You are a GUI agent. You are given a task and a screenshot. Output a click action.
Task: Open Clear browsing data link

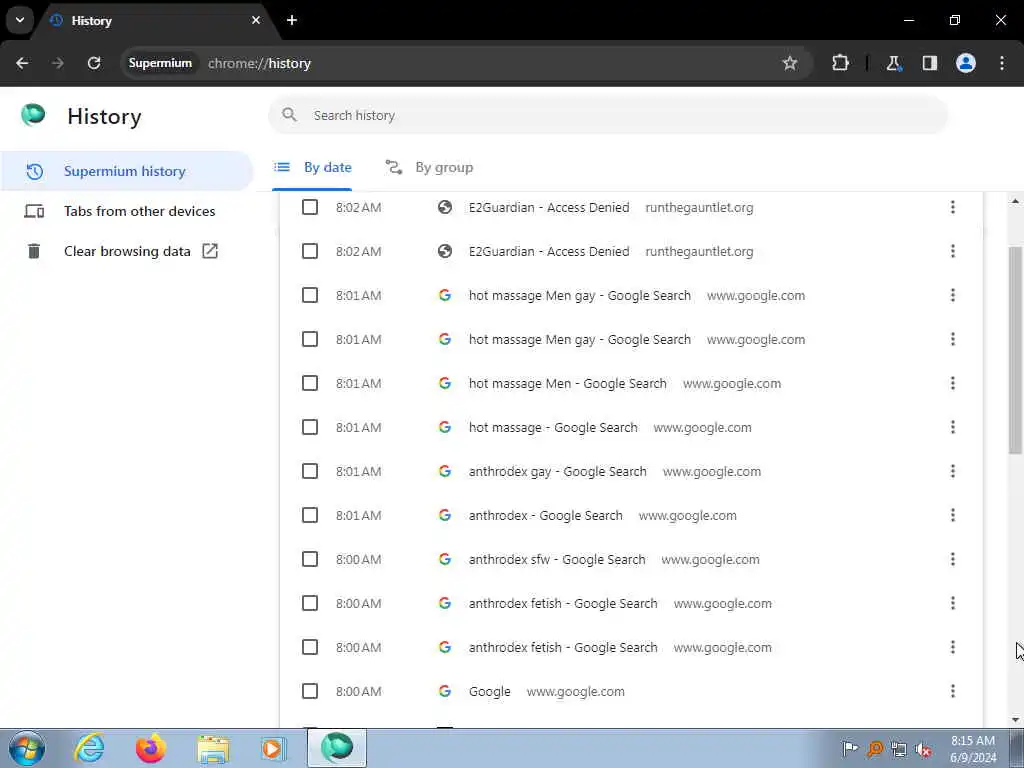127,251
